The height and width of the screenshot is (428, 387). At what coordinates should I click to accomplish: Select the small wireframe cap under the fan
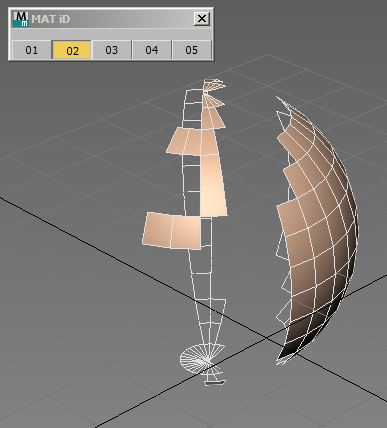[x=214, y=382]
